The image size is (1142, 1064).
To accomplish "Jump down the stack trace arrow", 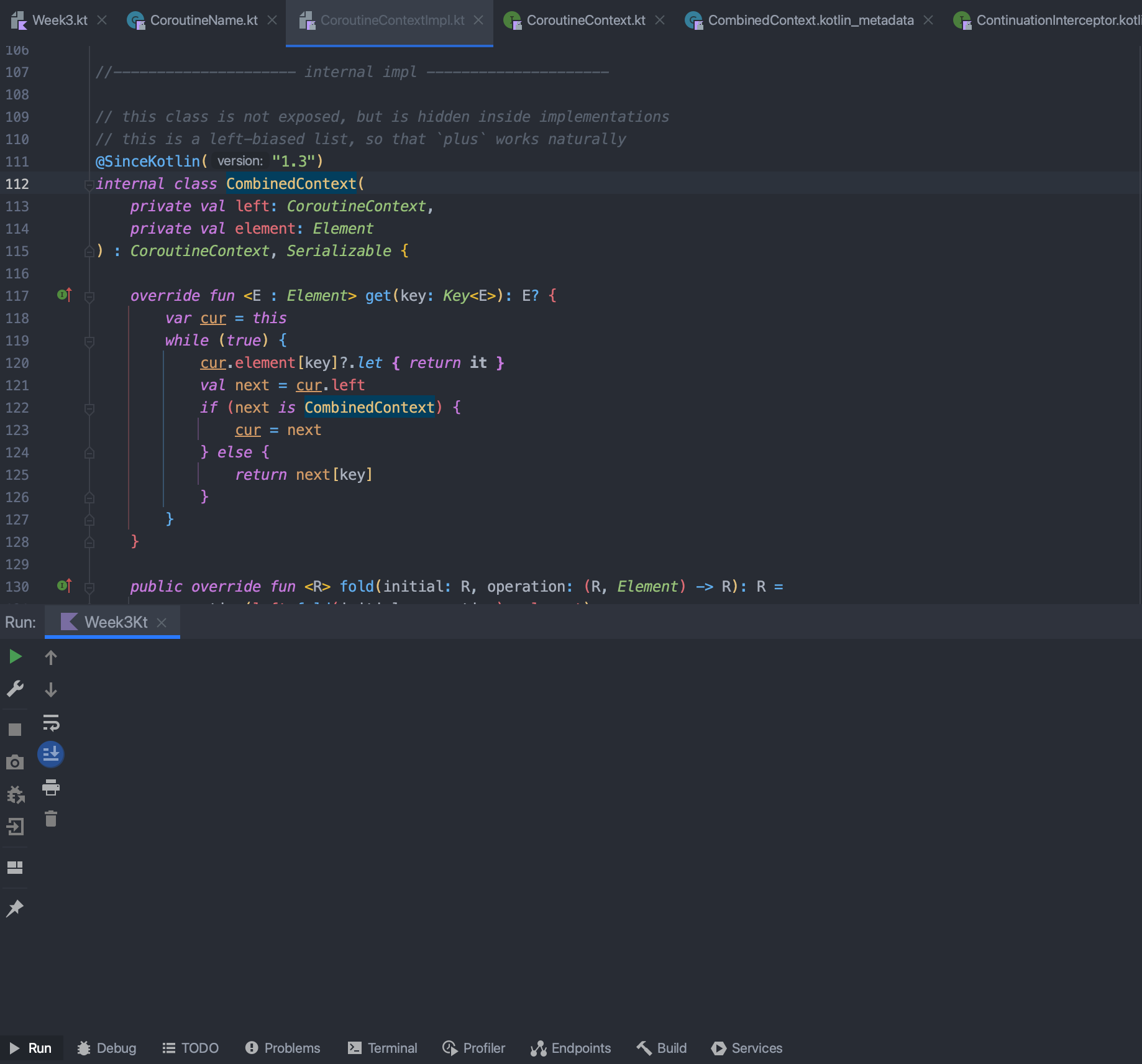I will pos(51,689).
